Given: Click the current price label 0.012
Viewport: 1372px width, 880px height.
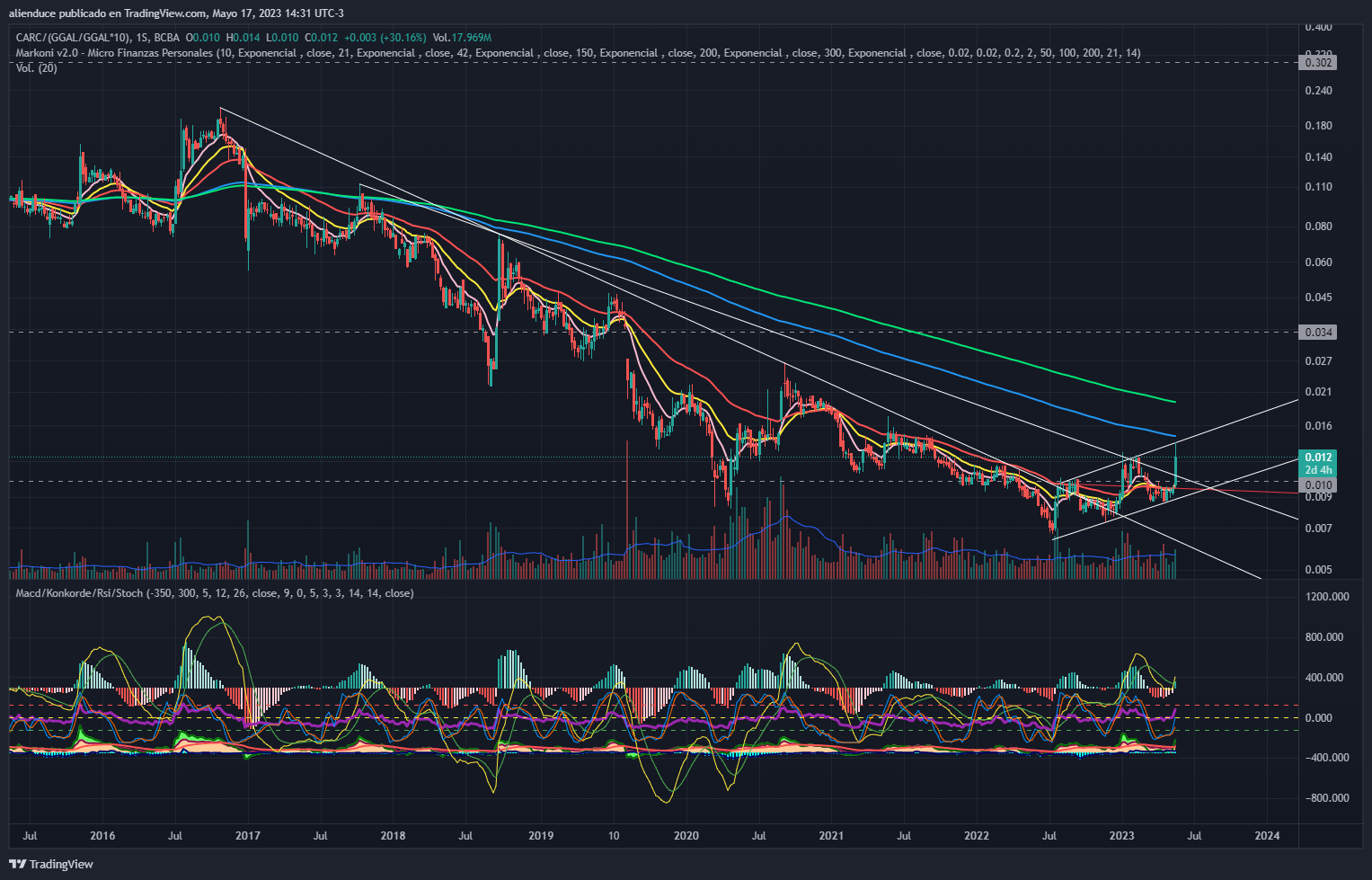Looking at the screenshot, I should click(x=1318, y=458).
